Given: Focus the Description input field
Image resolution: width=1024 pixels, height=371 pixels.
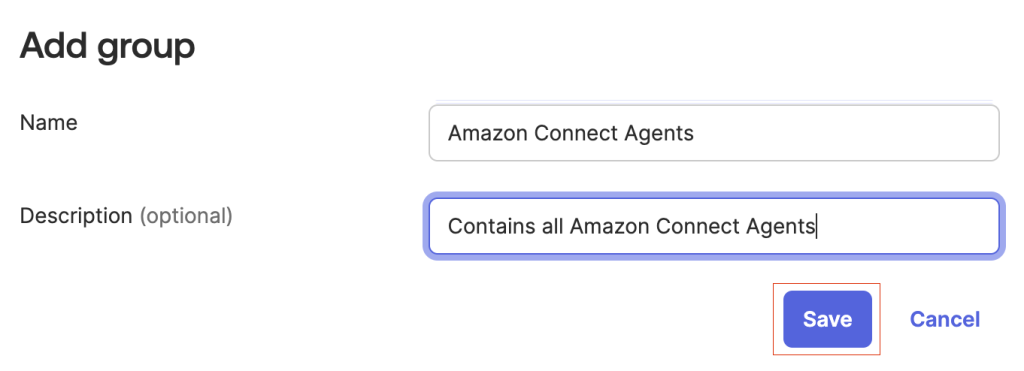Looking at the screenshot, I should click(714, 226).
